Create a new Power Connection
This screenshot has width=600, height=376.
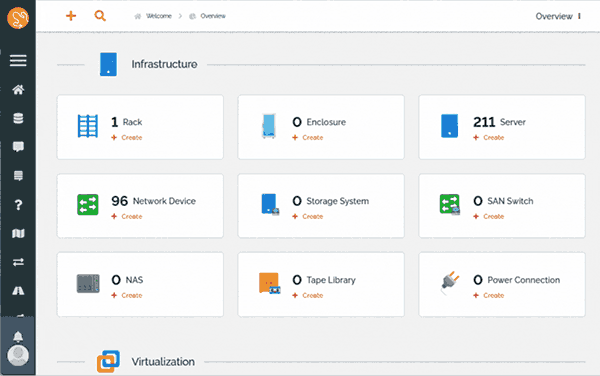(489, 295)
